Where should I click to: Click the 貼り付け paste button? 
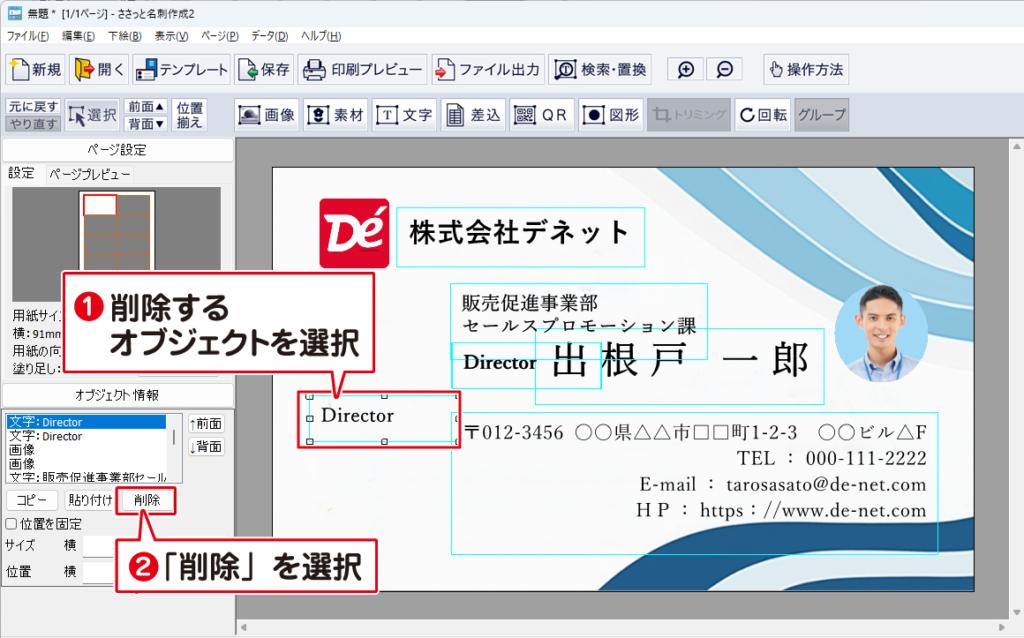pyautogui.click(x=90, y=500)
